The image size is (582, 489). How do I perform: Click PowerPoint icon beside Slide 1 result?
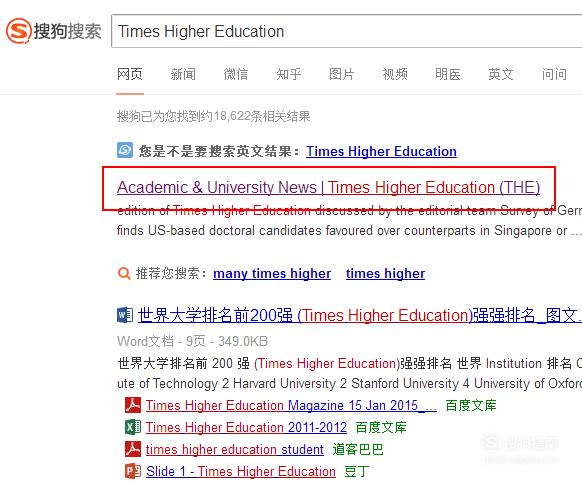coord(133,471)
